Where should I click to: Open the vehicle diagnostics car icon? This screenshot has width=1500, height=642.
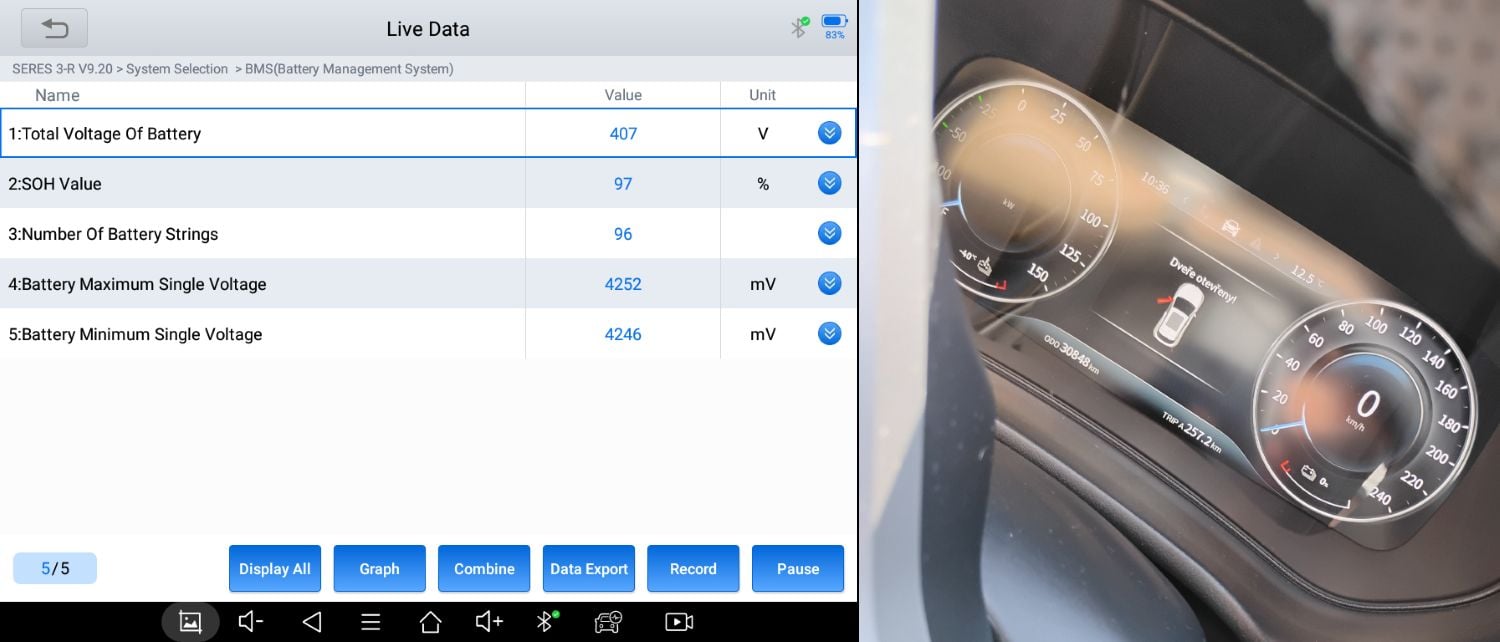coord(608,622)
